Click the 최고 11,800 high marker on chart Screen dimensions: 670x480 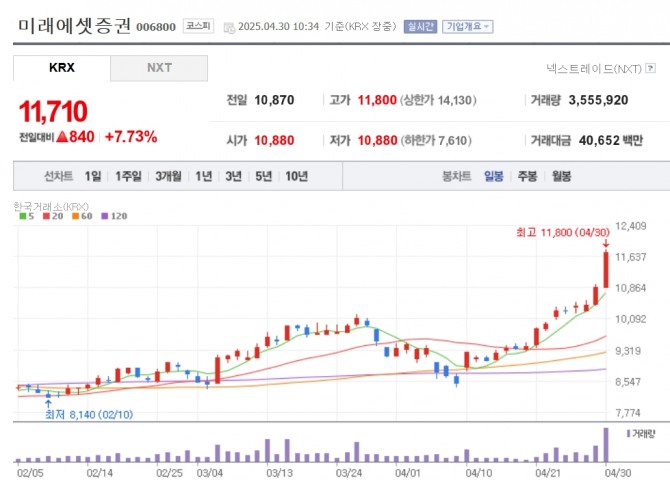(x=563, y=233)
